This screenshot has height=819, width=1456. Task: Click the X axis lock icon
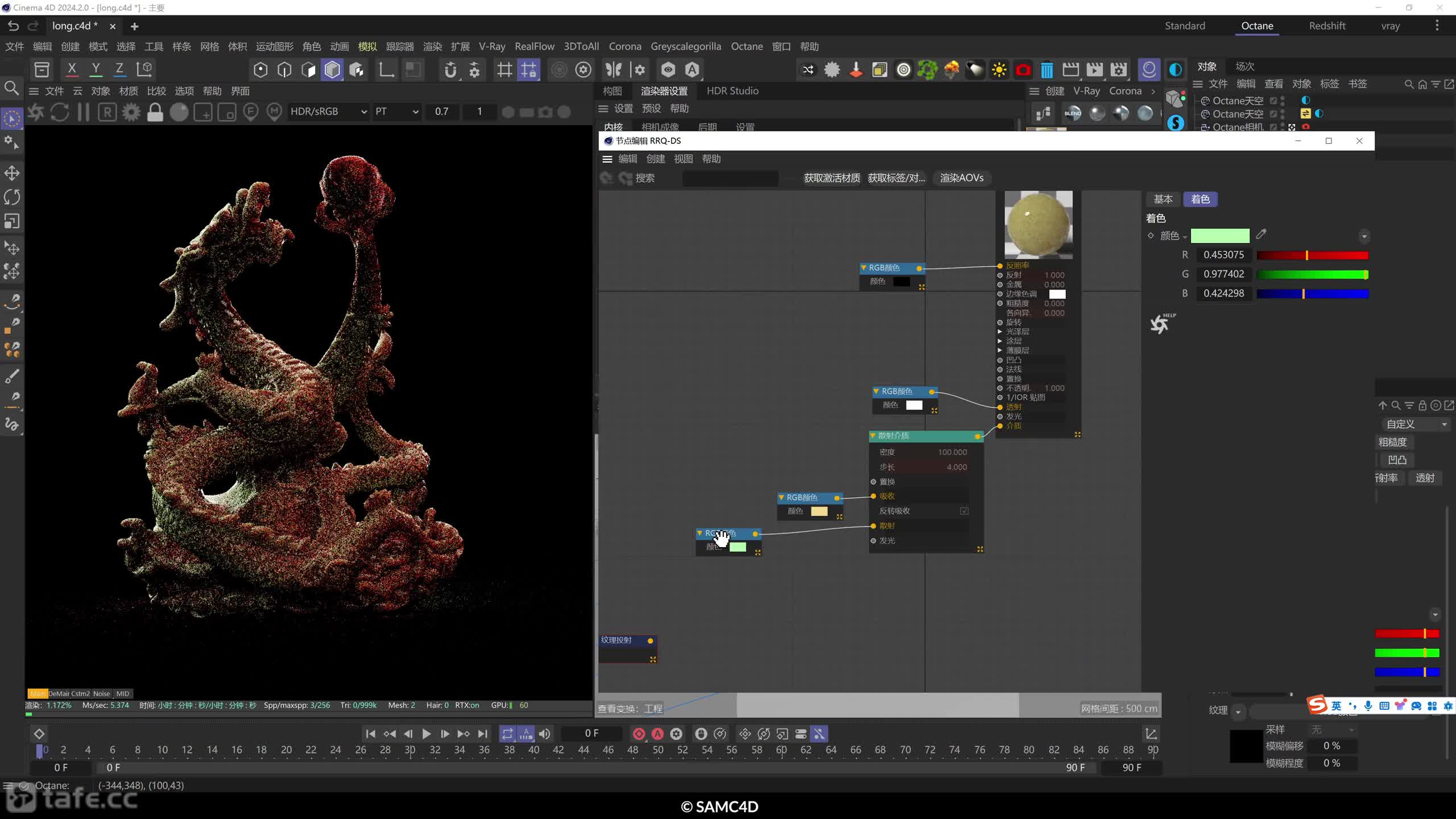click(72, 69)
